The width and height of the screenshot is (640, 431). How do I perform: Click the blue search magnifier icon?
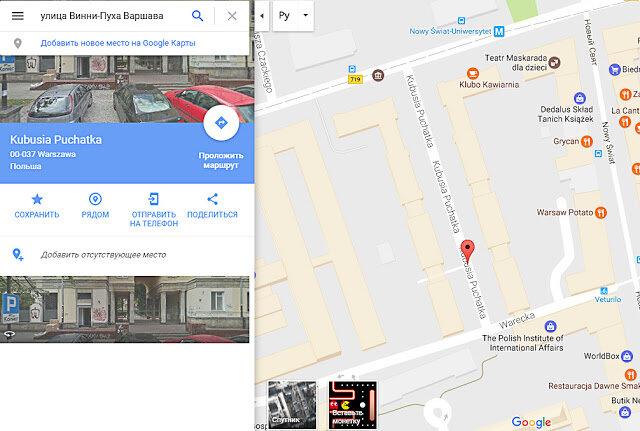point(198,16)
